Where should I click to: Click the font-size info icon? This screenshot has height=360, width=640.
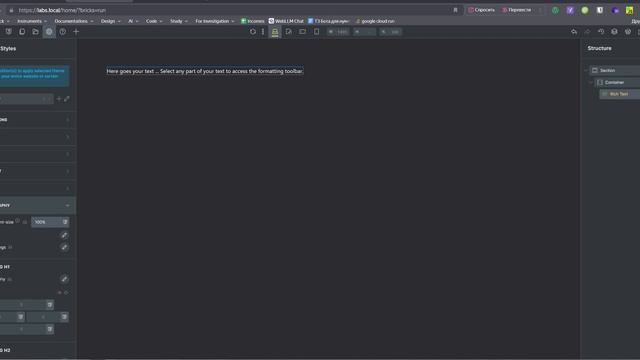pyautogui.click(x=18, y=221)
